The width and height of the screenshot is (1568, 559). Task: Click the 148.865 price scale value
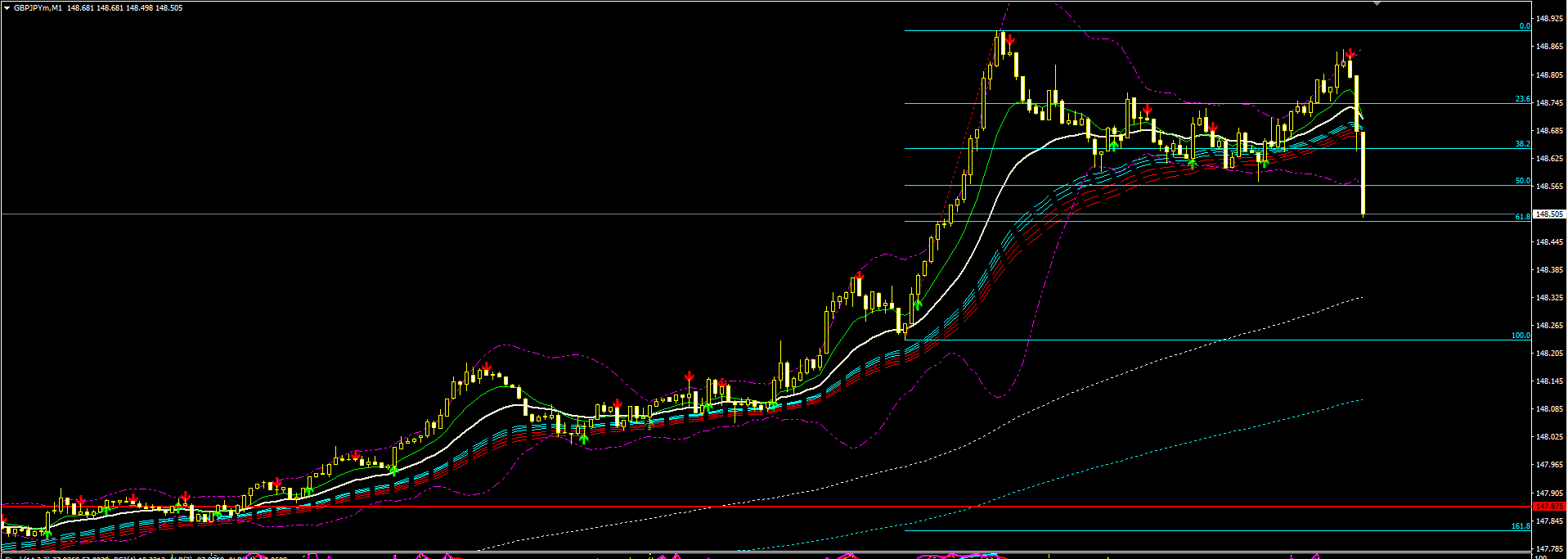click(1549, 47)
